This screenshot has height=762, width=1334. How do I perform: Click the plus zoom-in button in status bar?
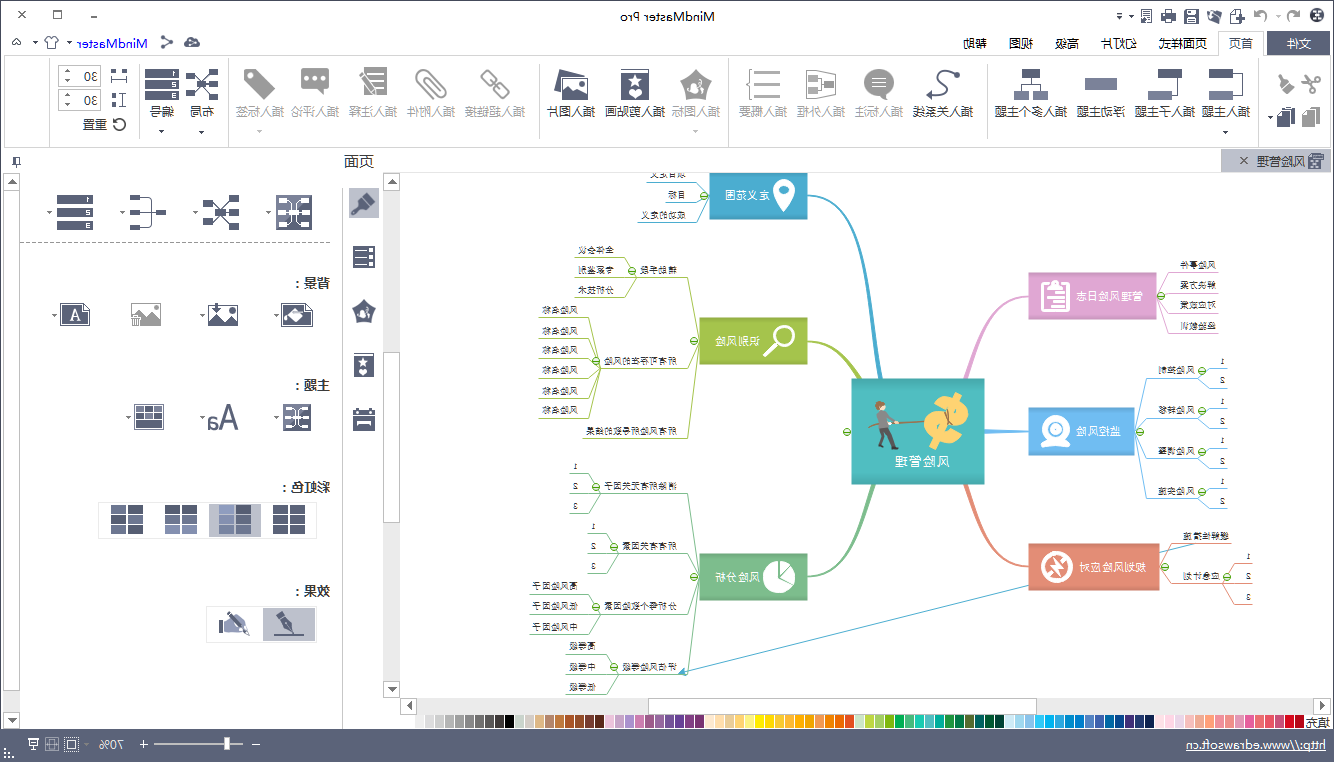click(143, 744)
